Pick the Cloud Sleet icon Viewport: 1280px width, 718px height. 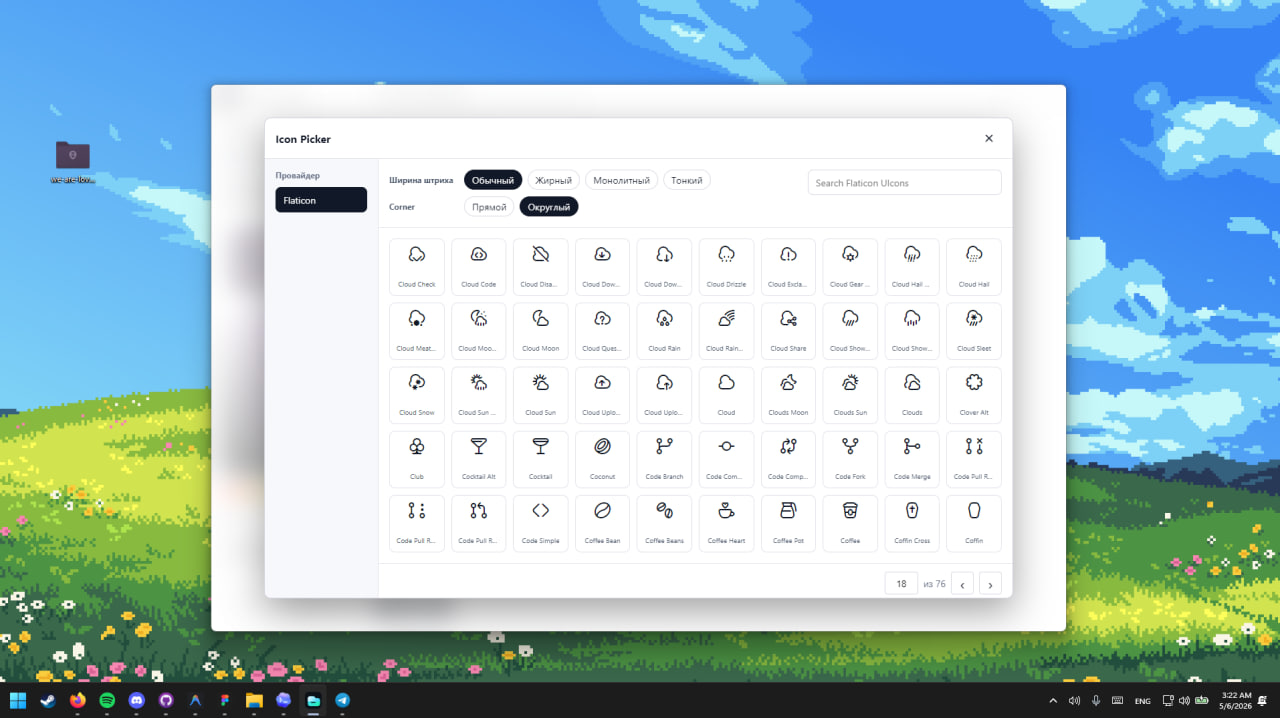point(974,330)
